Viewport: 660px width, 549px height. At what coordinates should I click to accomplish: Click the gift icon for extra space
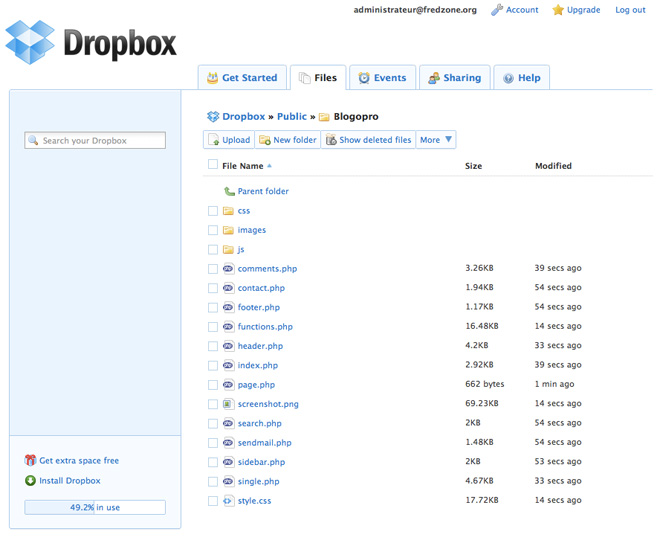coord(30,460)
